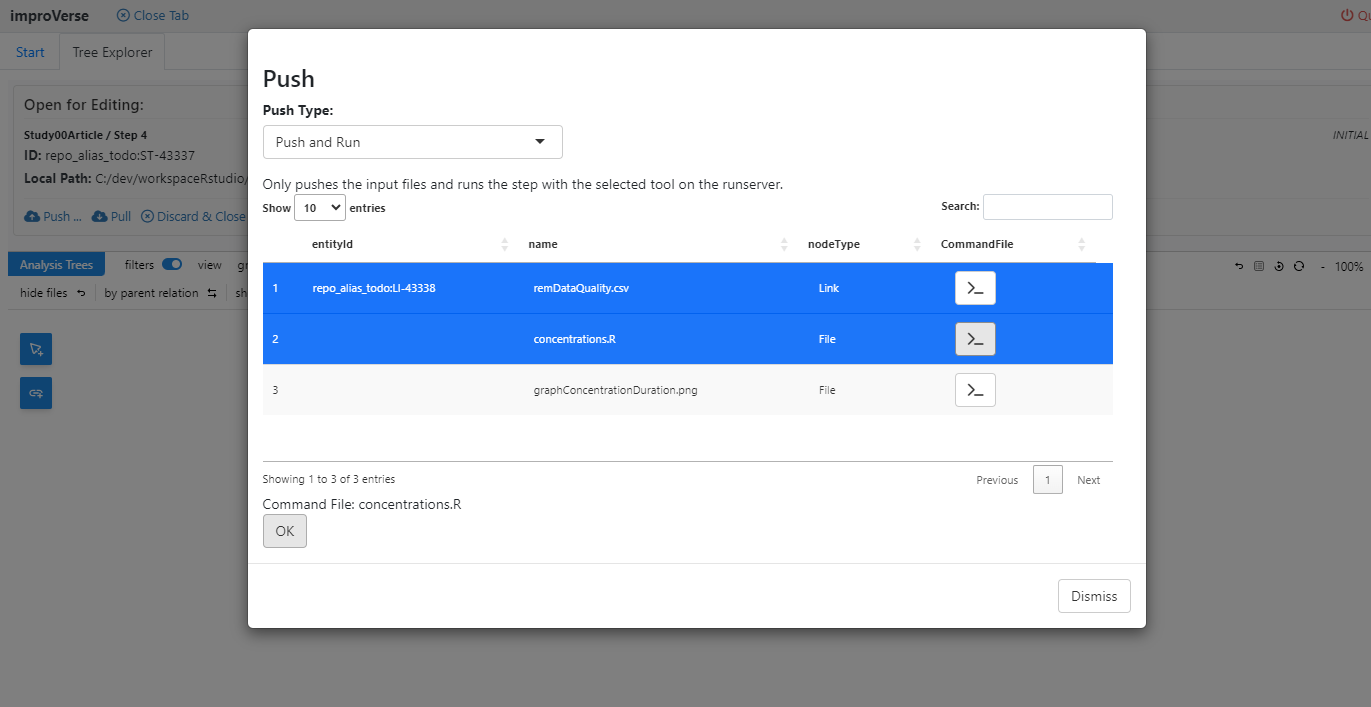Dismiss the Push dialog

[x=1093, y=596]
